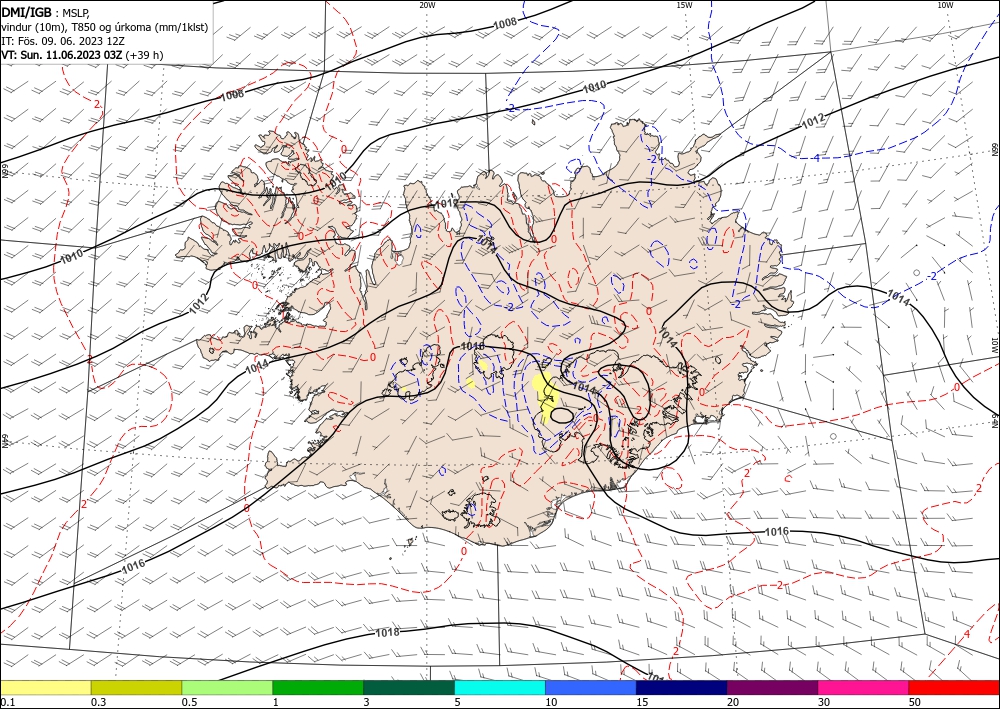Pick the cyan 5–10 legend swatch

pos(500,687)
